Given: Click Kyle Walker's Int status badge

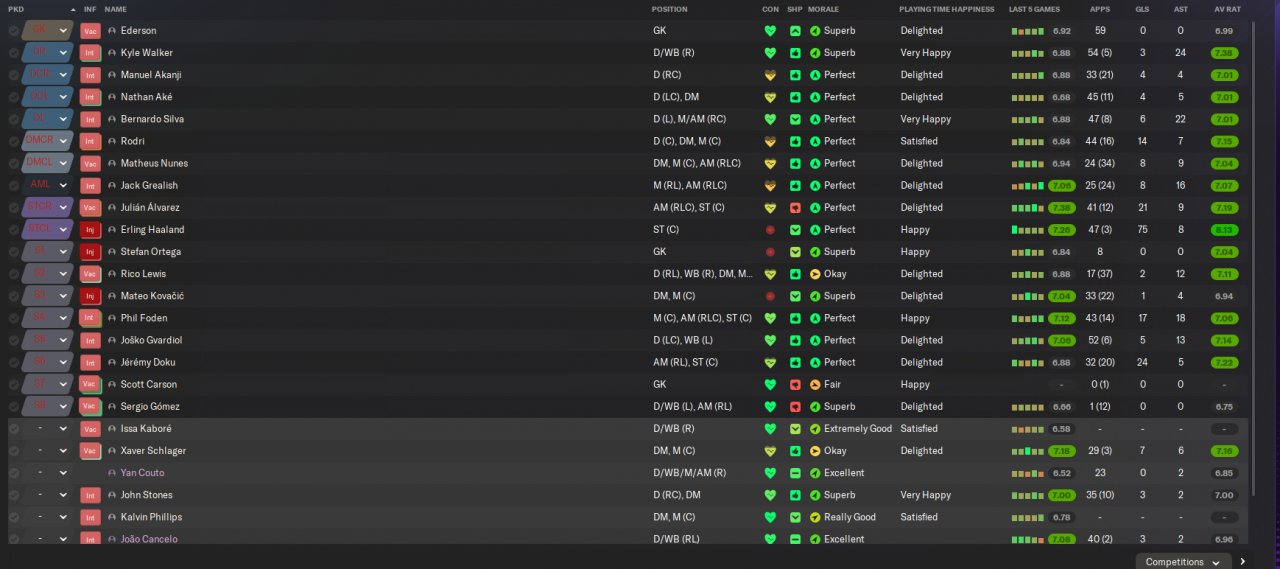Looking at the screenshot, I should coord(89,53).
